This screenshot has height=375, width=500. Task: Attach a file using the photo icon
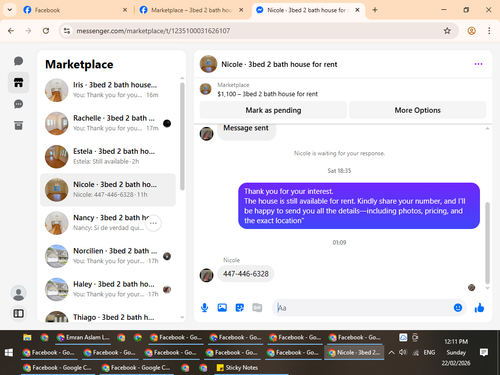(222, 308)
